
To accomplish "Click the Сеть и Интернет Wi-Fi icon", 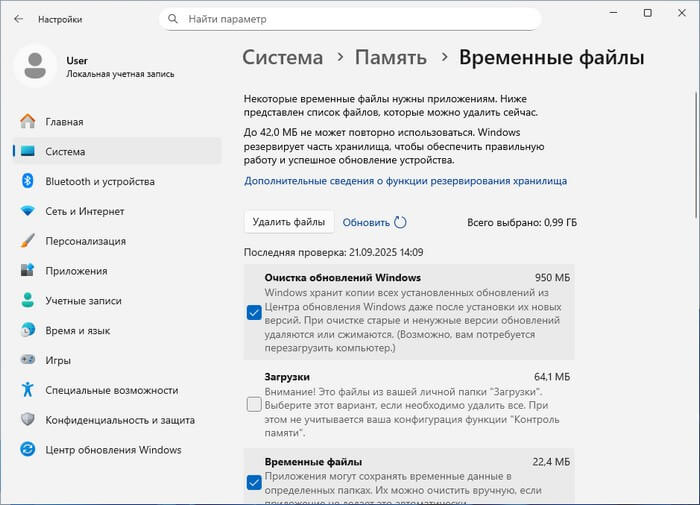I will (x=28, y=211).
